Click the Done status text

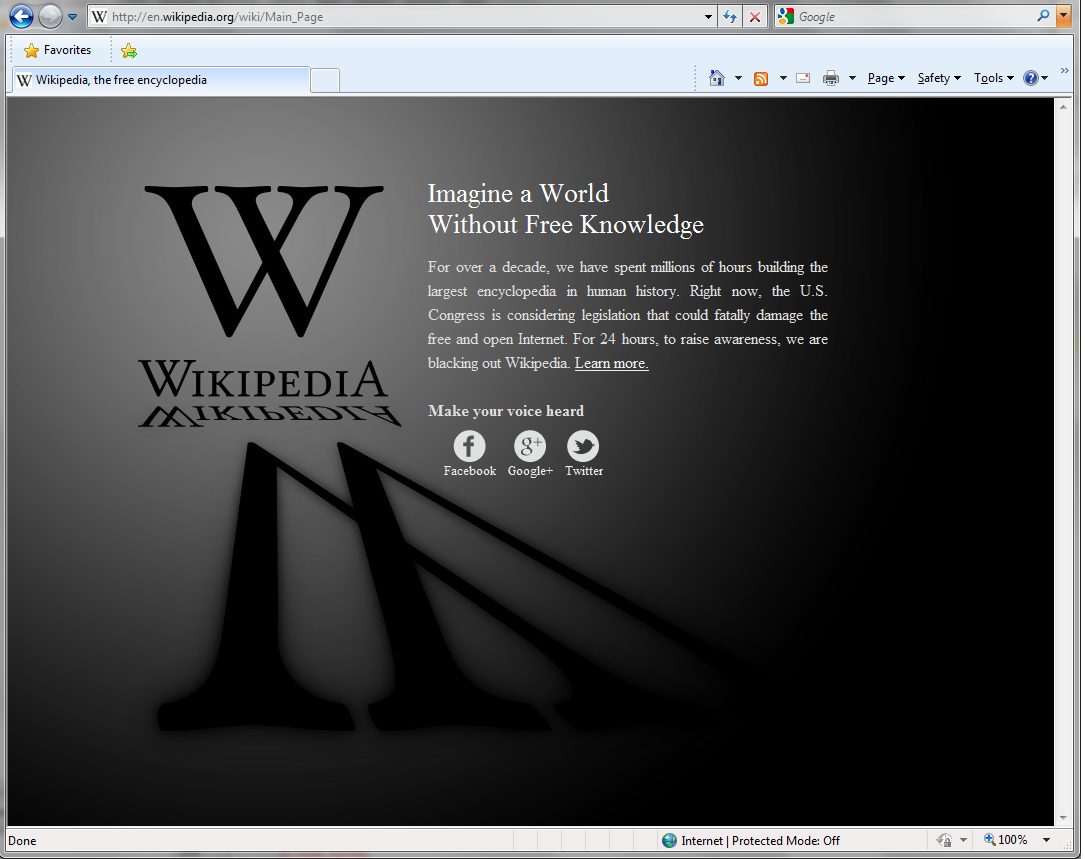tap(22, 841)
